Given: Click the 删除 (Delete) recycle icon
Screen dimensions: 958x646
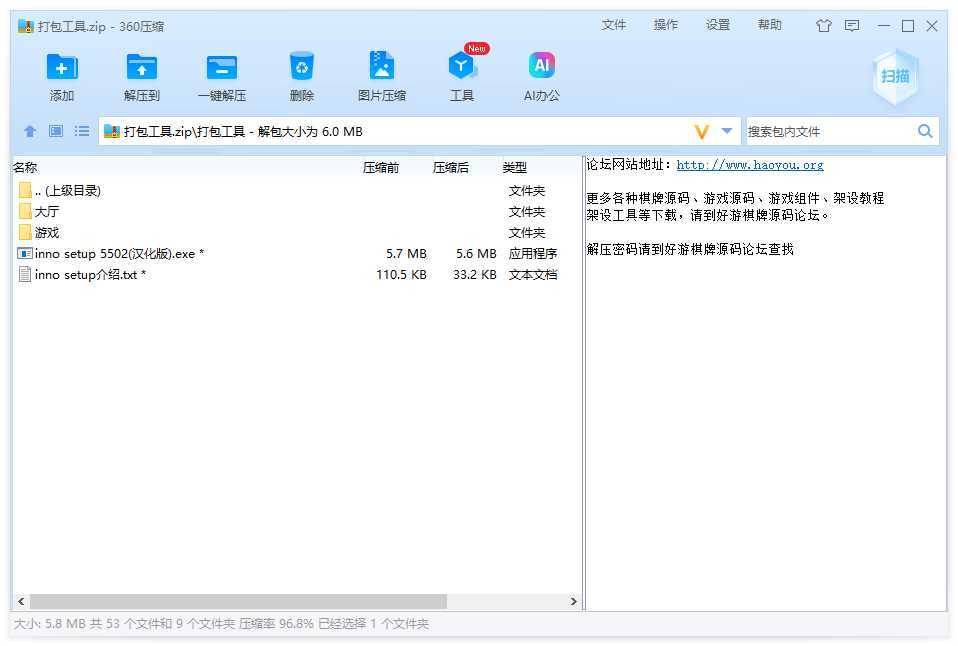Looking at the screenshot, I should (x=301, y=67).
